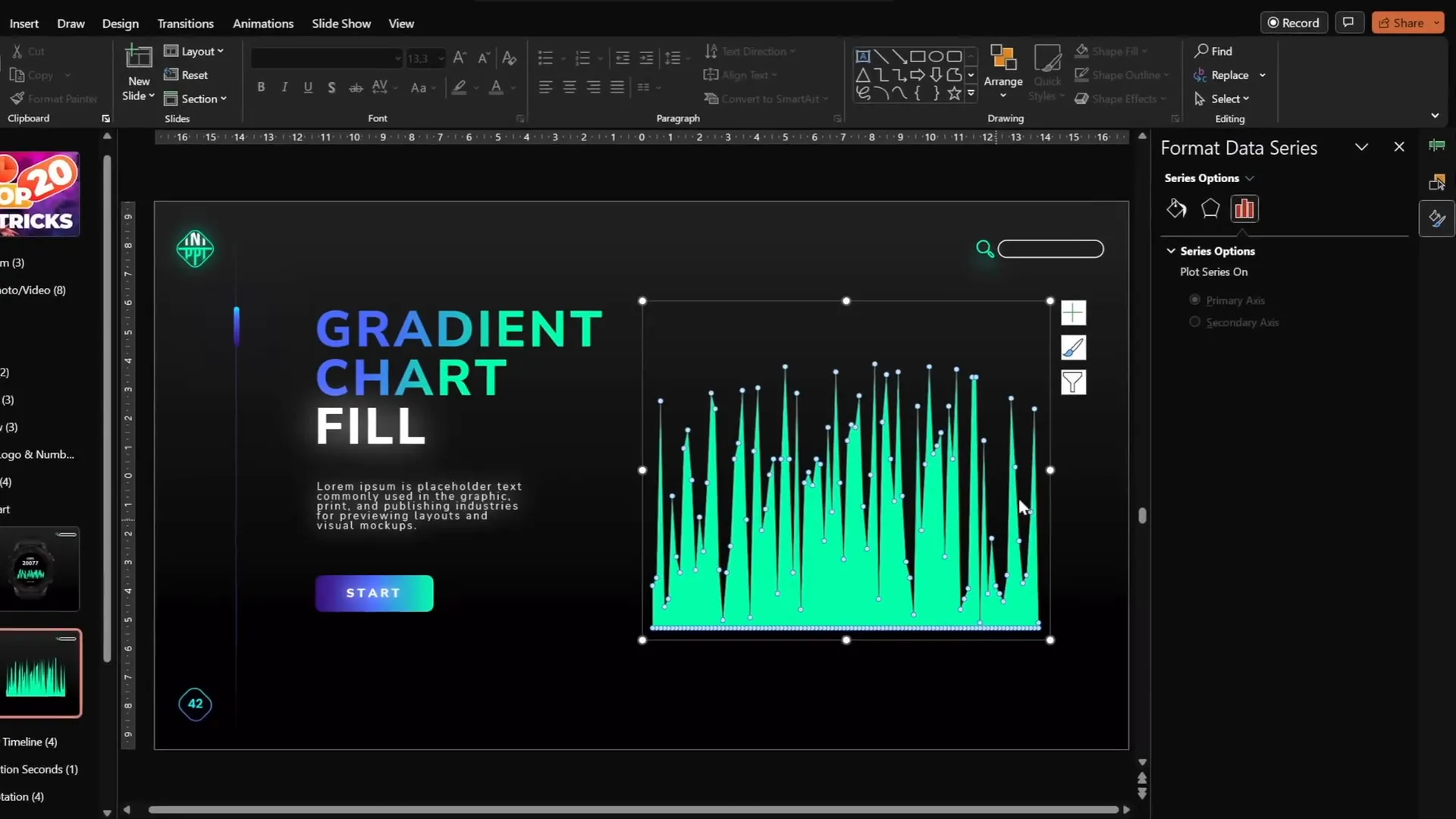Open the Draw ribbon tab
The height and width of the screenshot is (819, 1456).
(71, 24)
